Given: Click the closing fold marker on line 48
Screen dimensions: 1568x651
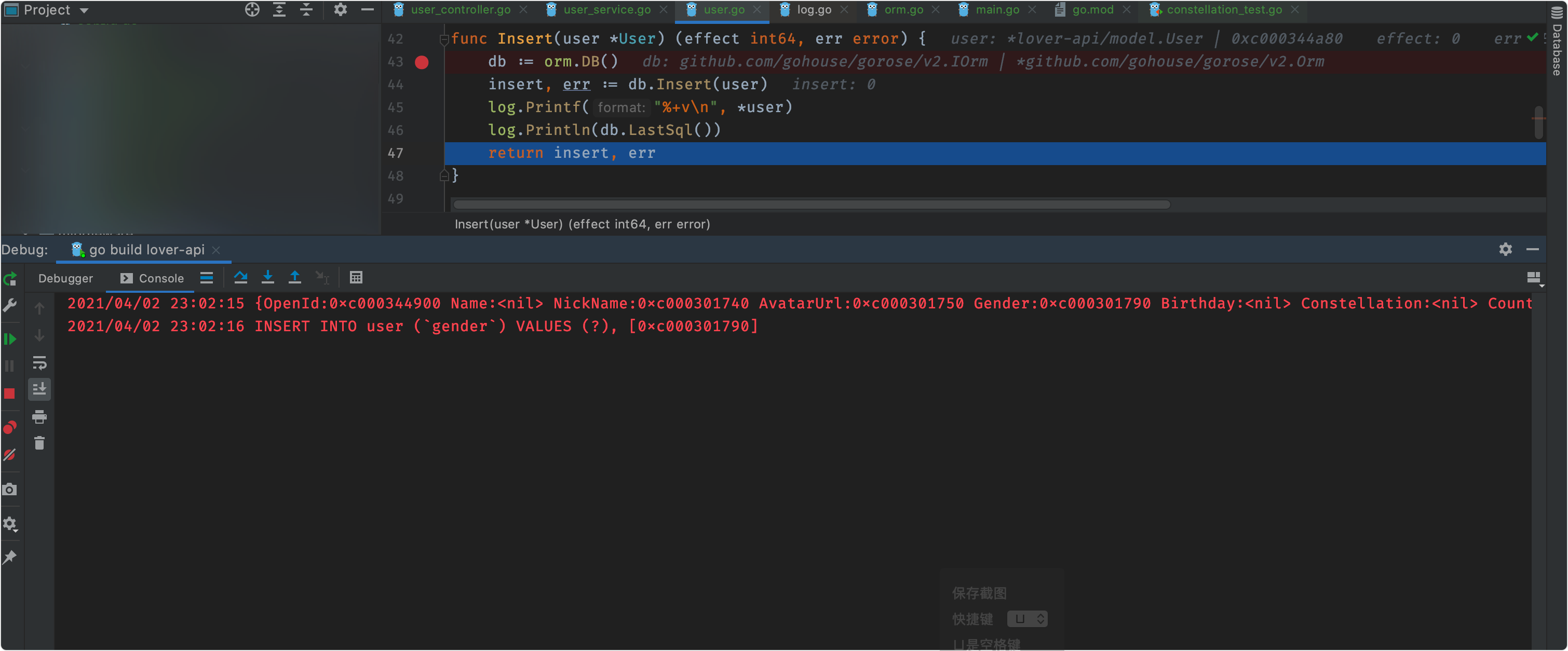Looking at the screenshot, I should coord(444,176).
